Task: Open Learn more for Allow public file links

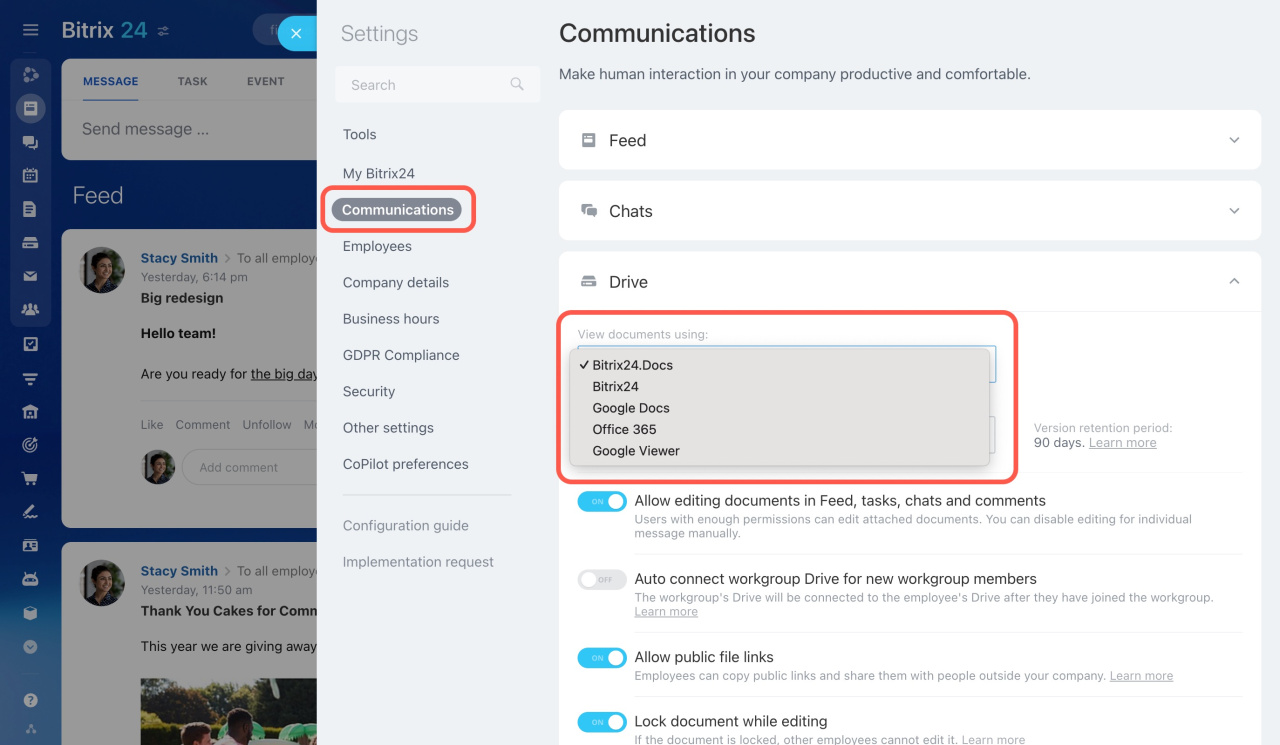Action: pyautogui.click(x=1141, y=676)
